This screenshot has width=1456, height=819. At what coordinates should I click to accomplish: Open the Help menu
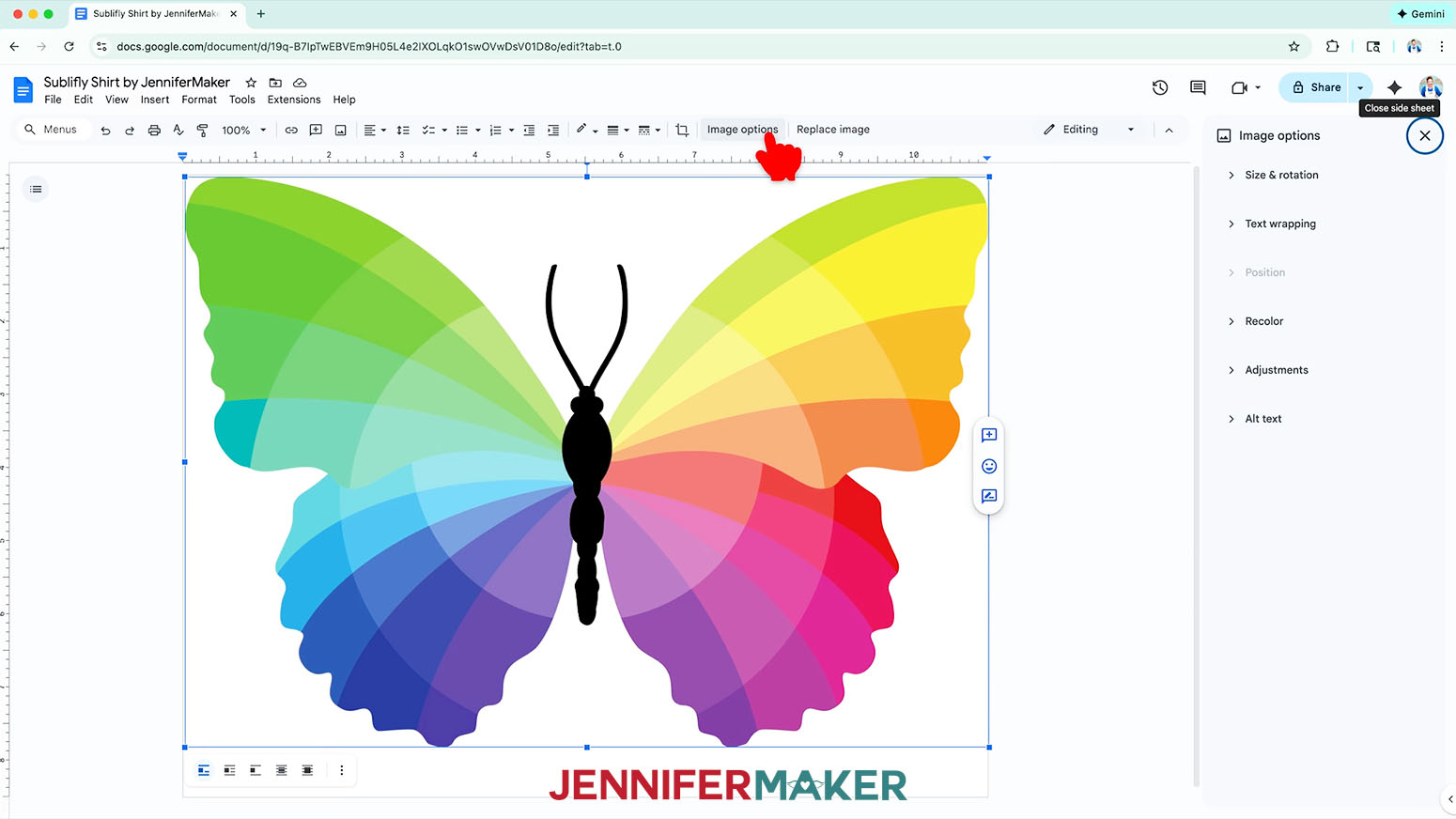[x=344, y=100]
